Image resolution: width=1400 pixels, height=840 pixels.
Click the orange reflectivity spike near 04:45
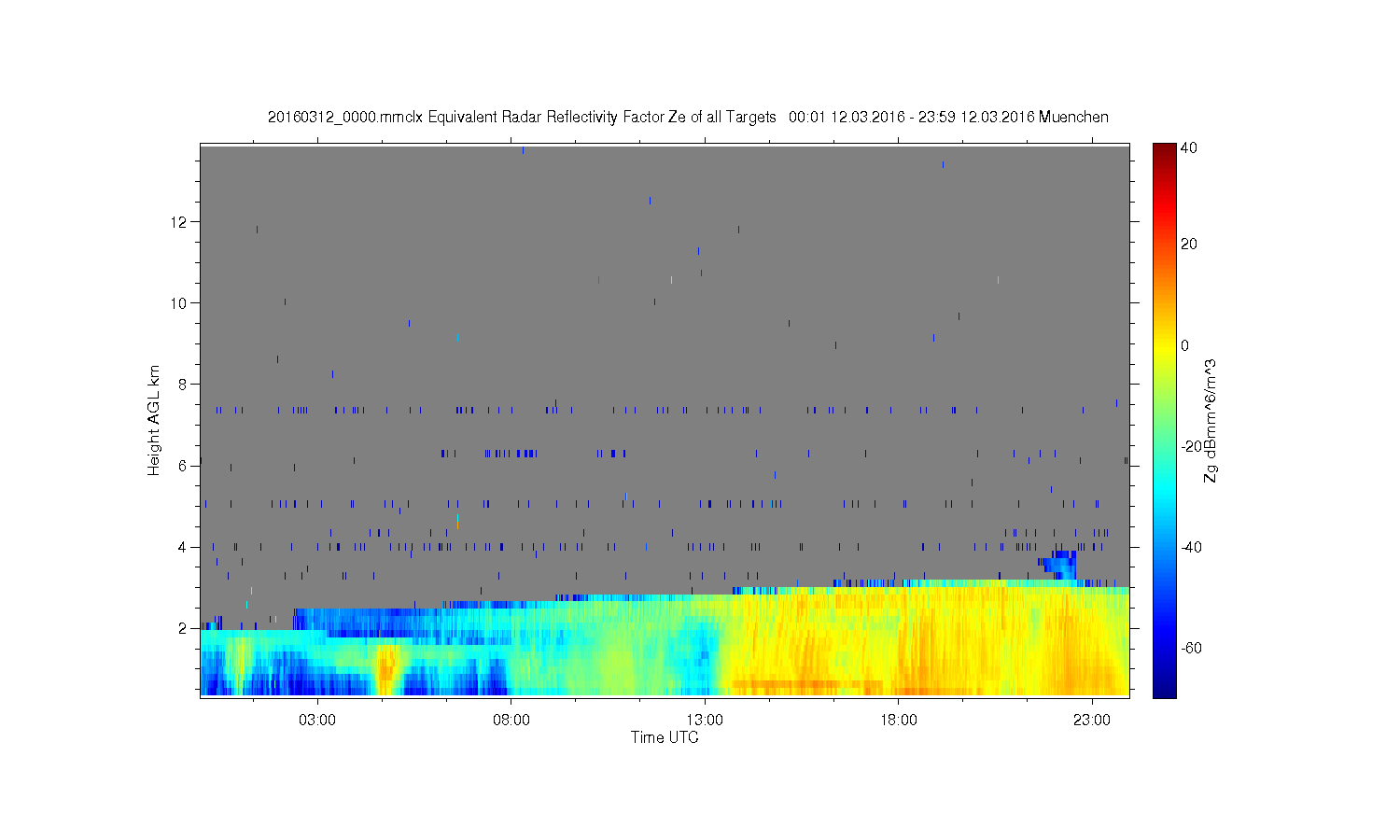click(386, 667)
